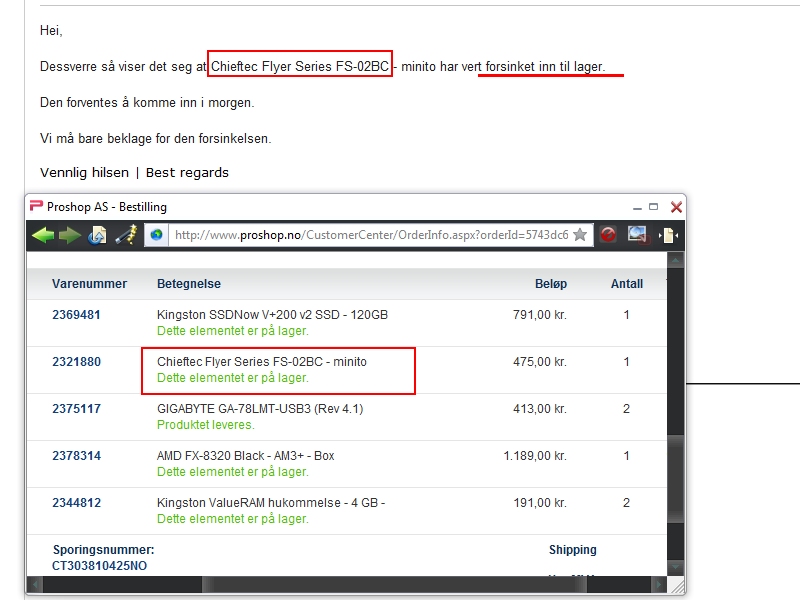The image size is (800, 600).
Task: Minimize the Proshop AS - Bestilling window
Action: click(637, 207)
